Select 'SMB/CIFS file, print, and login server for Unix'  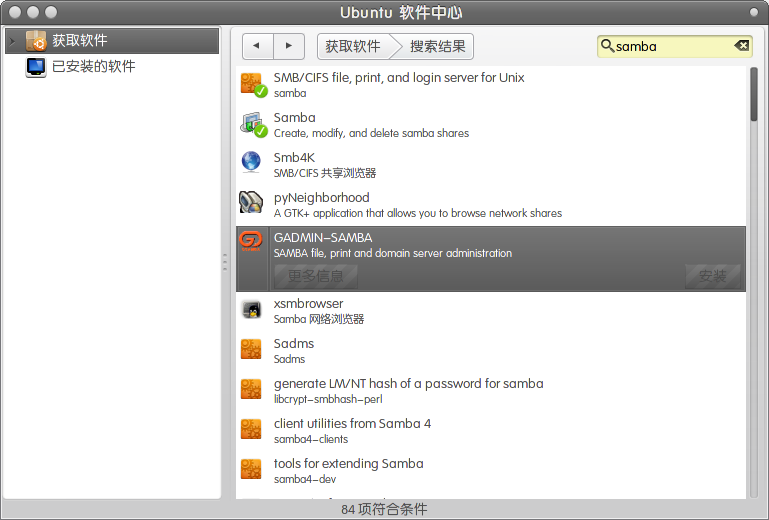click(x=399, y=78)
